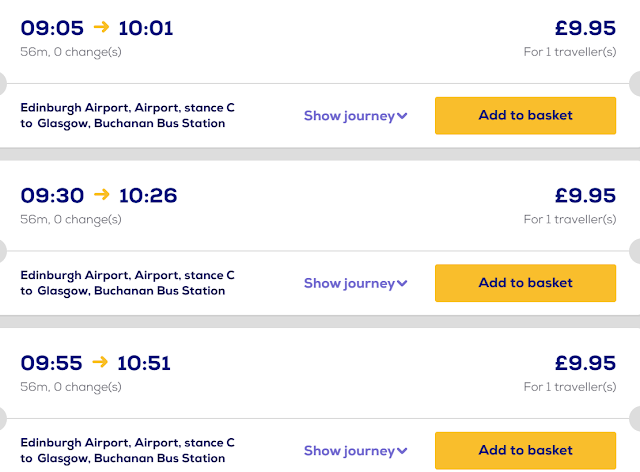Add the 09:55 journey to basket
This screenshot has height=472, width=640.
[x=525, y=450]
